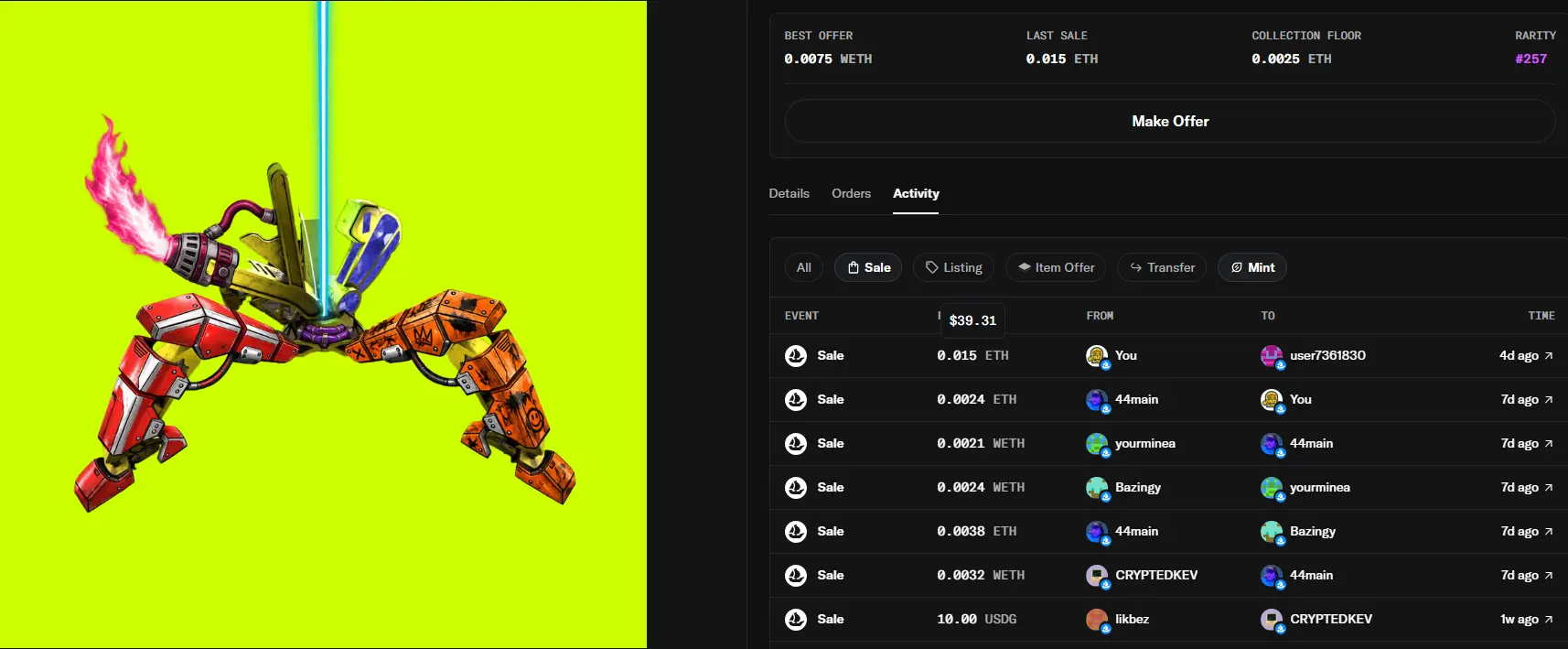Open the robot NFT artwork image
1568x649 pixels.
[323, 324]
